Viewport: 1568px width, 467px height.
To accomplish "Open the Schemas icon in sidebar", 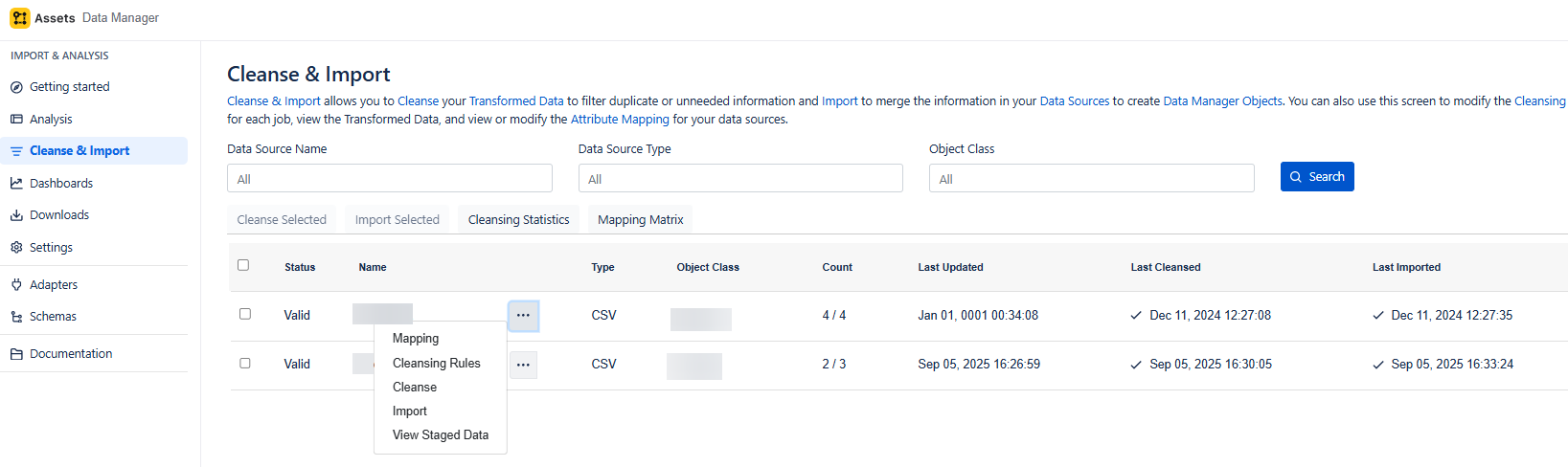I will click(16, 317).
